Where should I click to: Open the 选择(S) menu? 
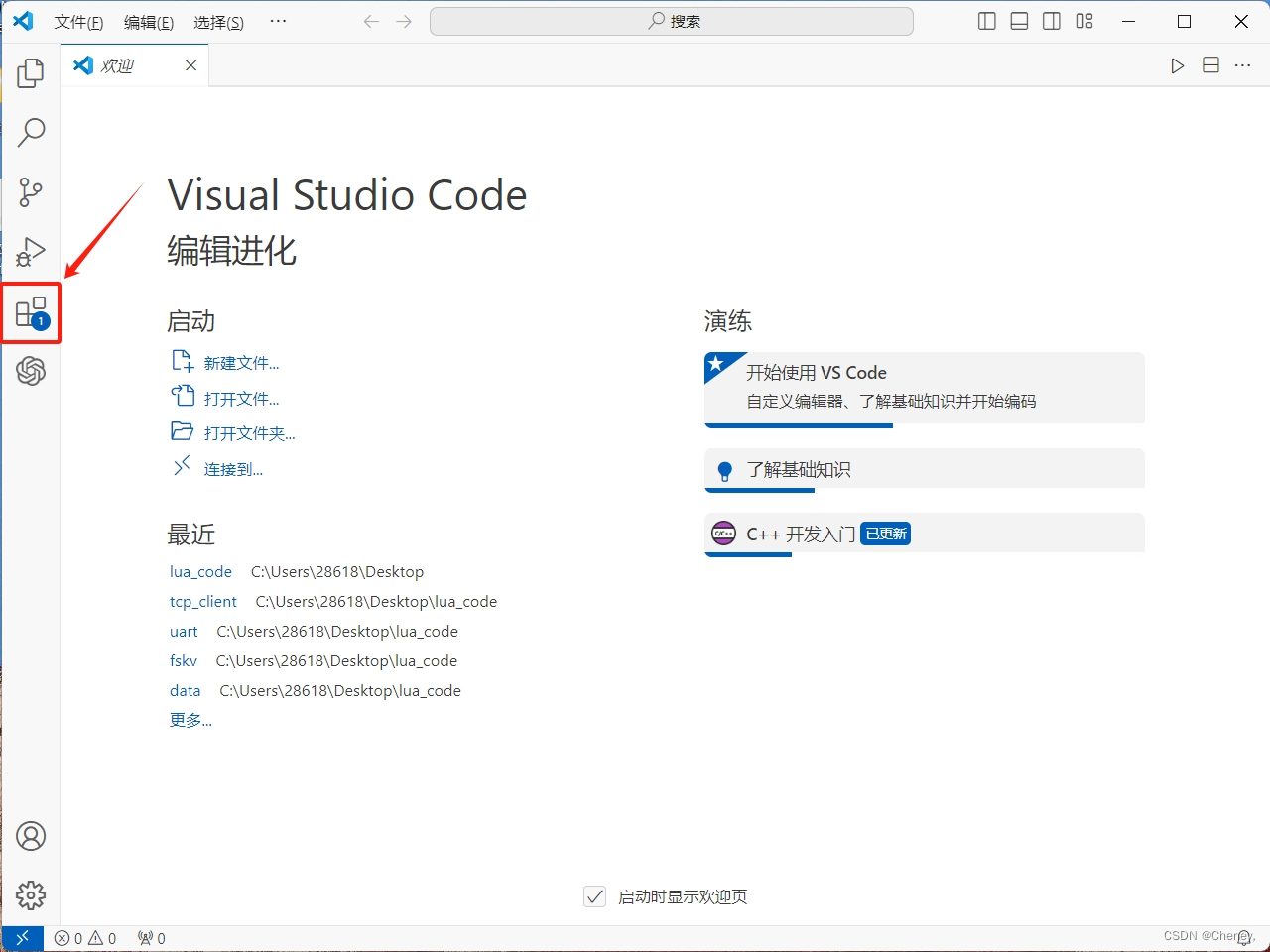(x=218, y=22)
